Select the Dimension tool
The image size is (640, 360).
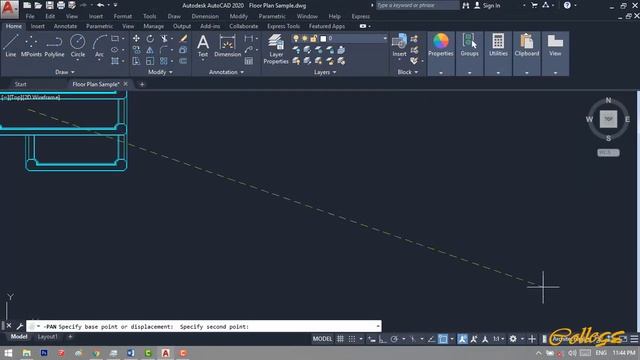pyautogui.click(x=227, y=46)
